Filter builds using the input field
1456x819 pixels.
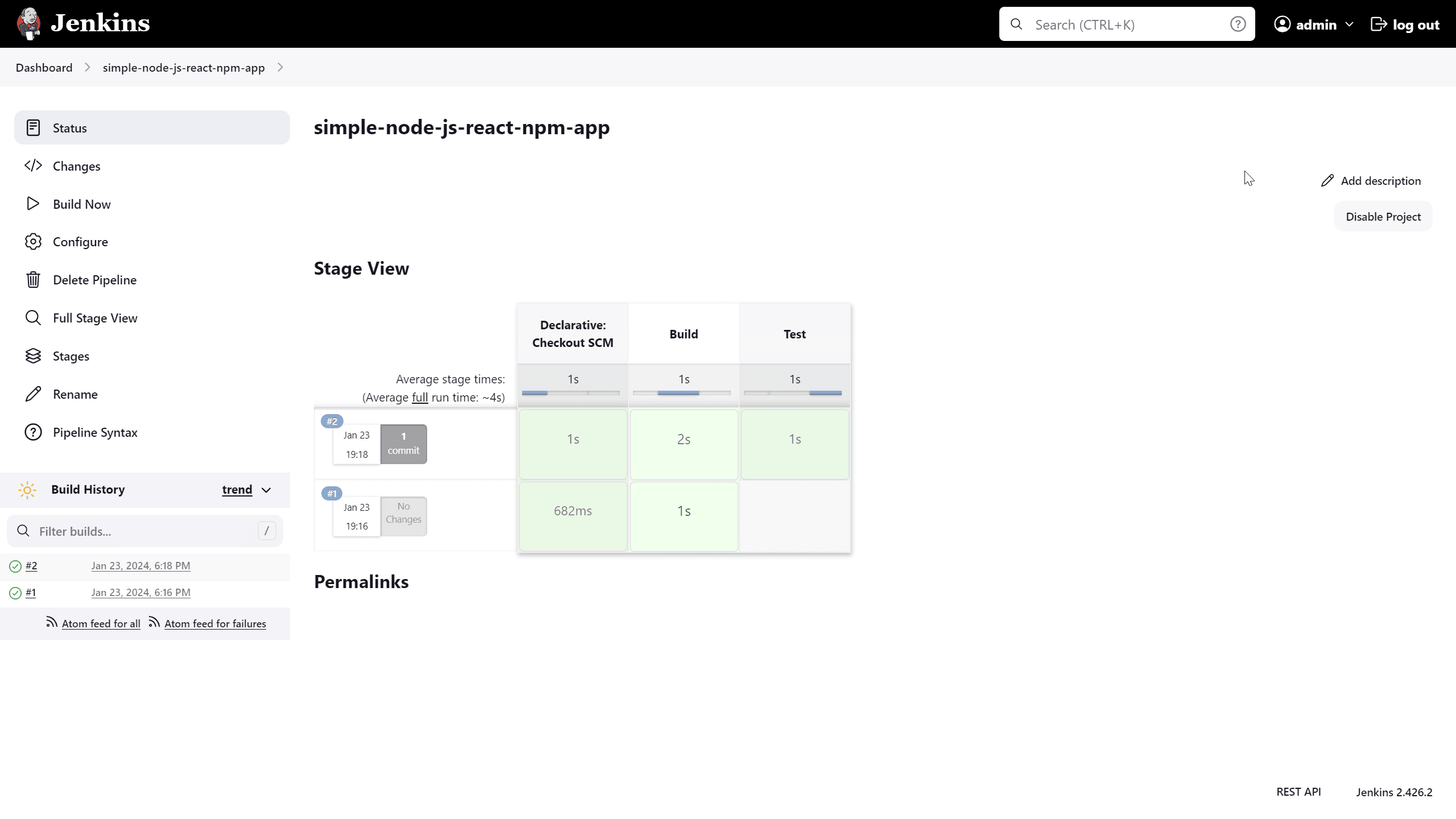click(x=145, y=531)
